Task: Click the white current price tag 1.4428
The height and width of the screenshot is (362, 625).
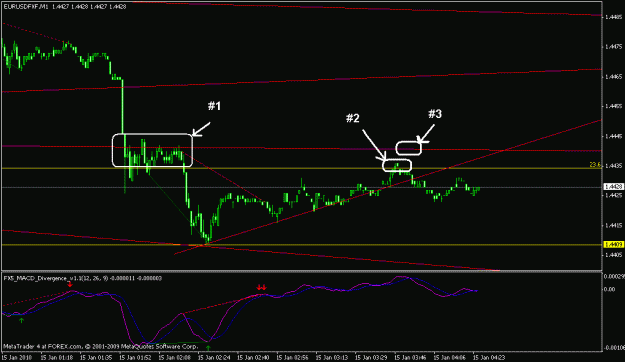Action: point(613,187)
